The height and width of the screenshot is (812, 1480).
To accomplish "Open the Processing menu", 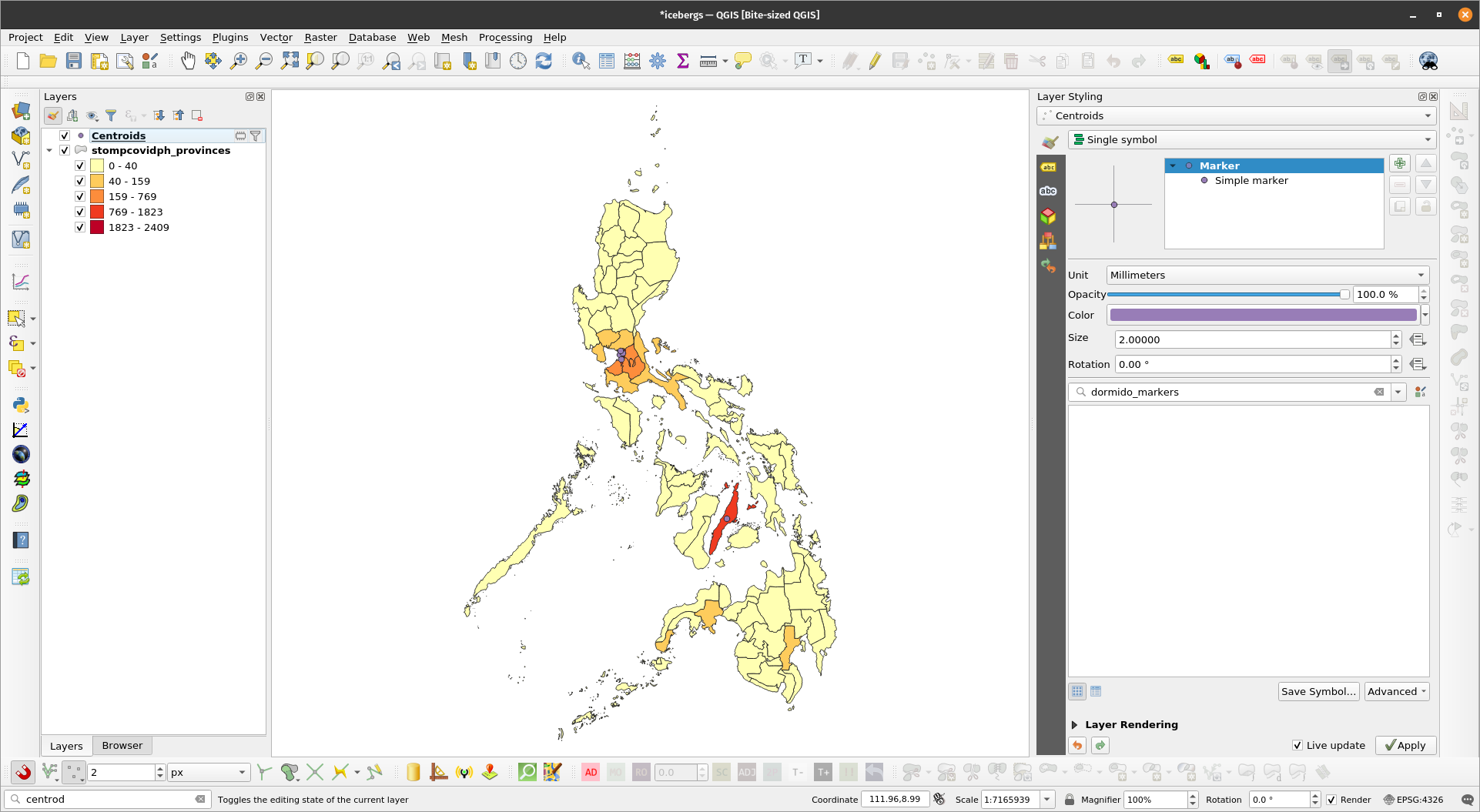I will coord(505,37).
